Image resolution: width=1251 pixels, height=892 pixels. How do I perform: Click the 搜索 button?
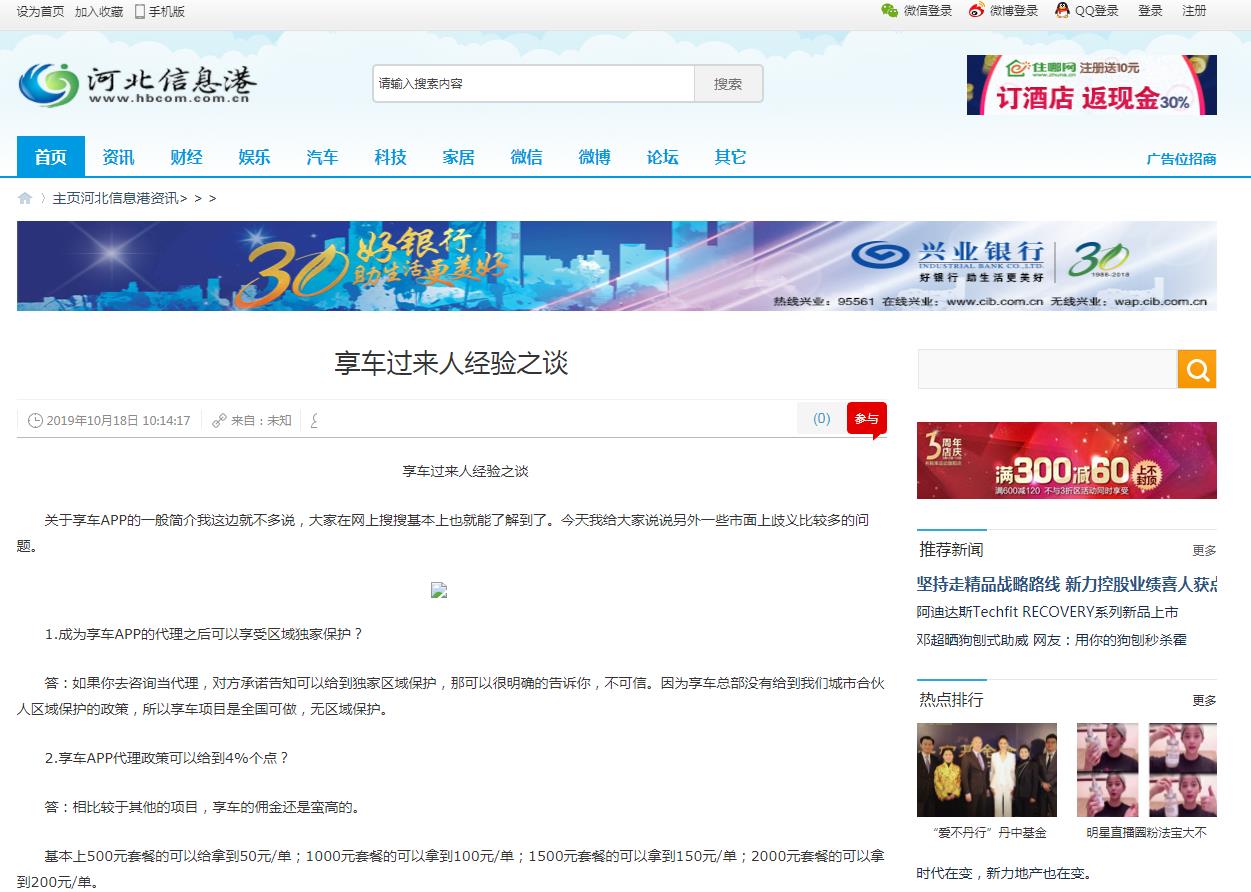coord(728,84)
